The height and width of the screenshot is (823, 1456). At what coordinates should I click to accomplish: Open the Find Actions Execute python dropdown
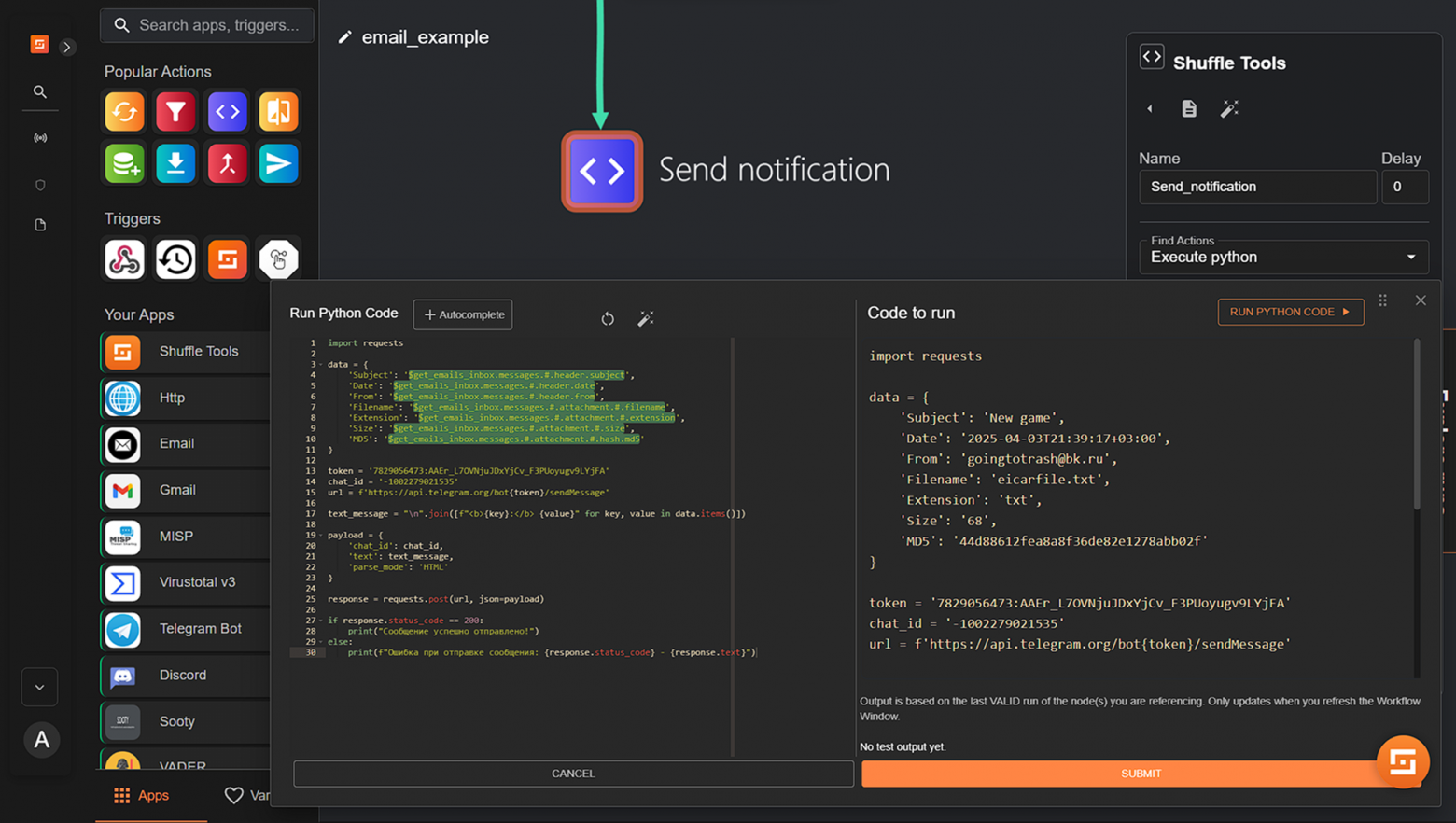1283,257
